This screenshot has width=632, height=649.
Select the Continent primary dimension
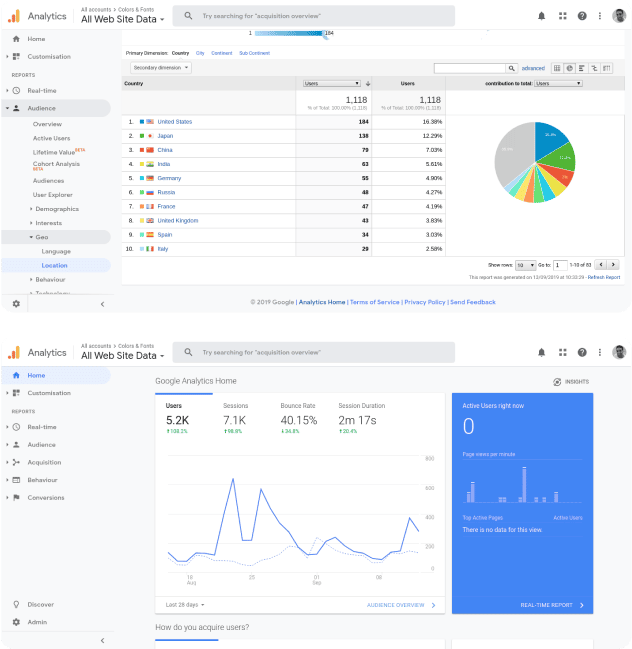coord(221,53)
